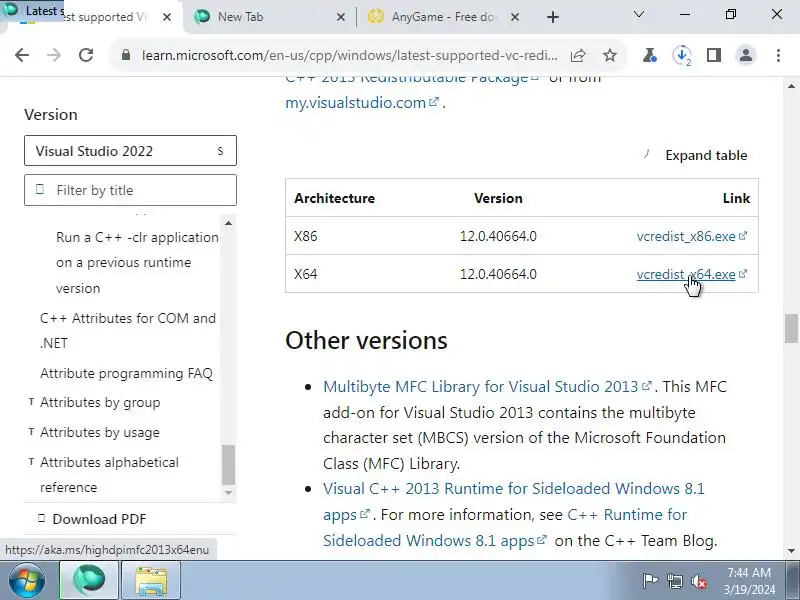800x600 pixels.
Task: Open Run a C++ -clr application article
Action: 137,262
